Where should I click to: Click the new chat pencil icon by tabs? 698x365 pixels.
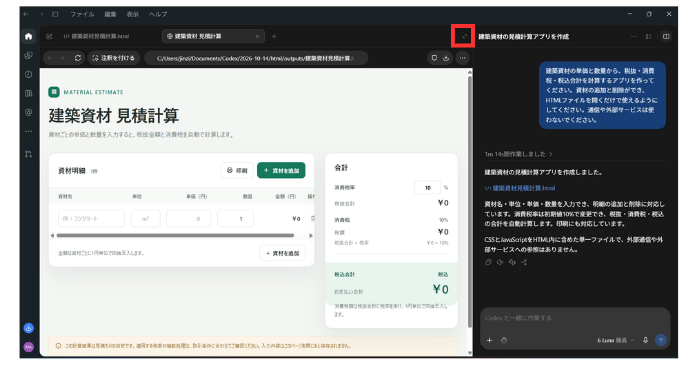49,36
